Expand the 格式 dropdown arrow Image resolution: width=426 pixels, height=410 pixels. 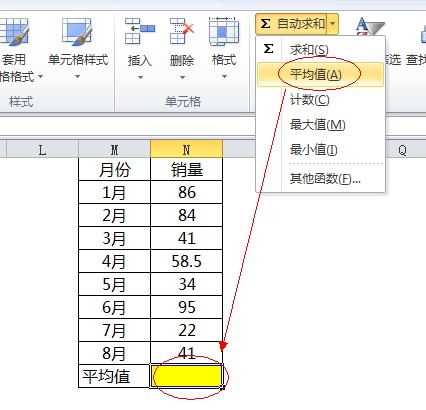224,77
